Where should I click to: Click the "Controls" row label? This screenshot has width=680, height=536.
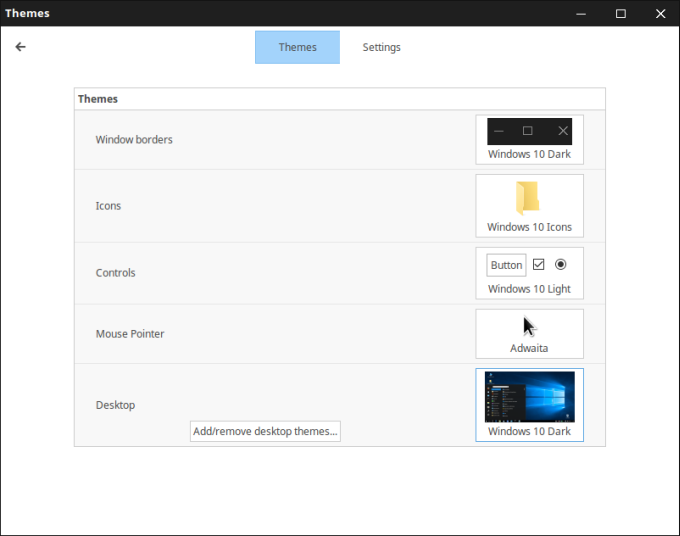tap(115, 273)
